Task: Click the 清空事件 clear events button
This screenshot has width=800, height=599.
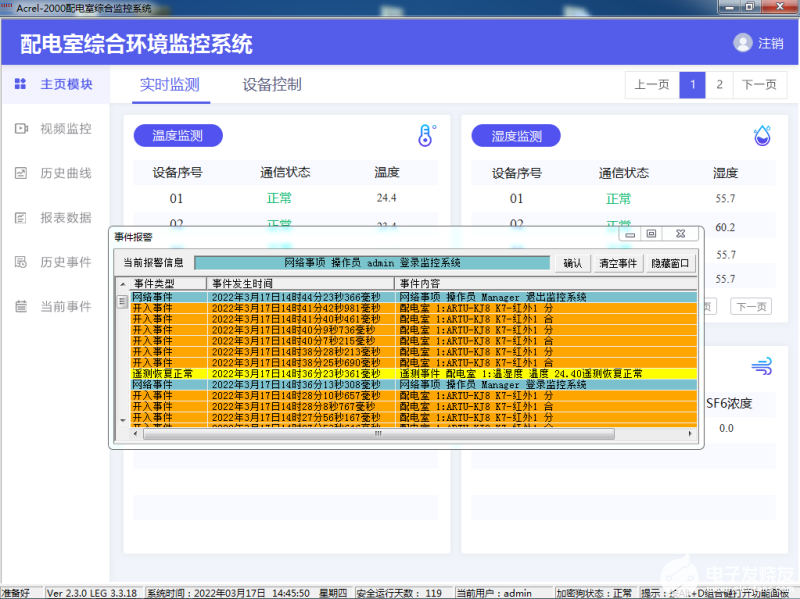Action: 617,263
